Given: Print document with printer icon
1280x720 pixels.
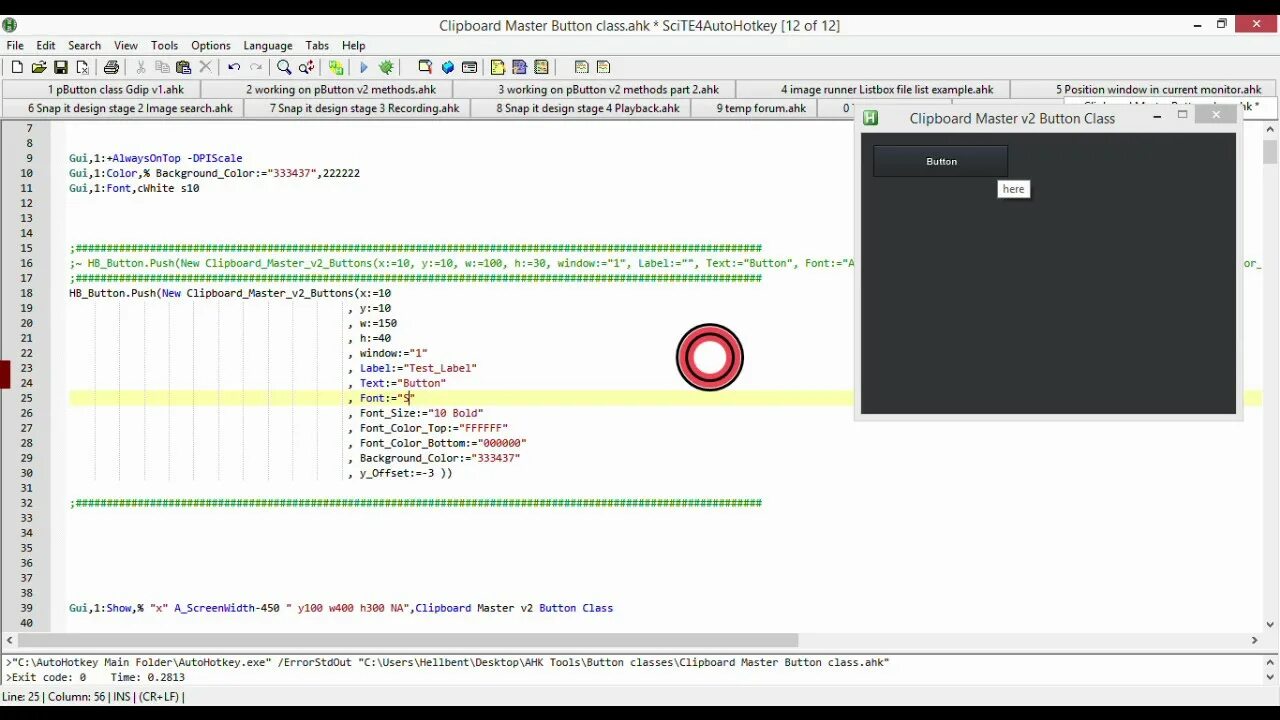Looking at the screenshot, I should [x=111, y=67].
